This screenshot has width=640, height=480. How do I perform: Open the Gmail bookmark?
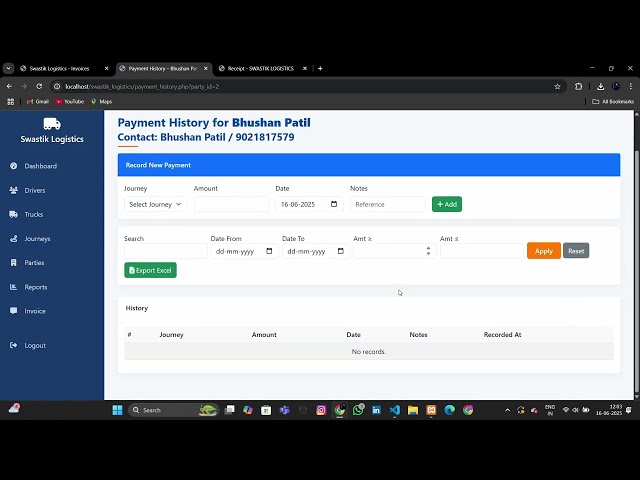click(38, 102)
